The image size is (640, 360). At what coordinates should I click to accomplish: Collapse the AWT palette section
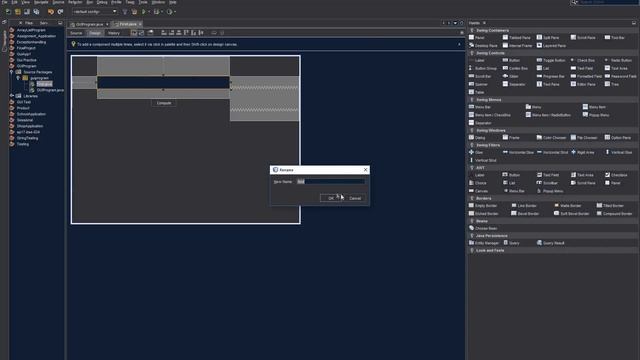(472, 168)
